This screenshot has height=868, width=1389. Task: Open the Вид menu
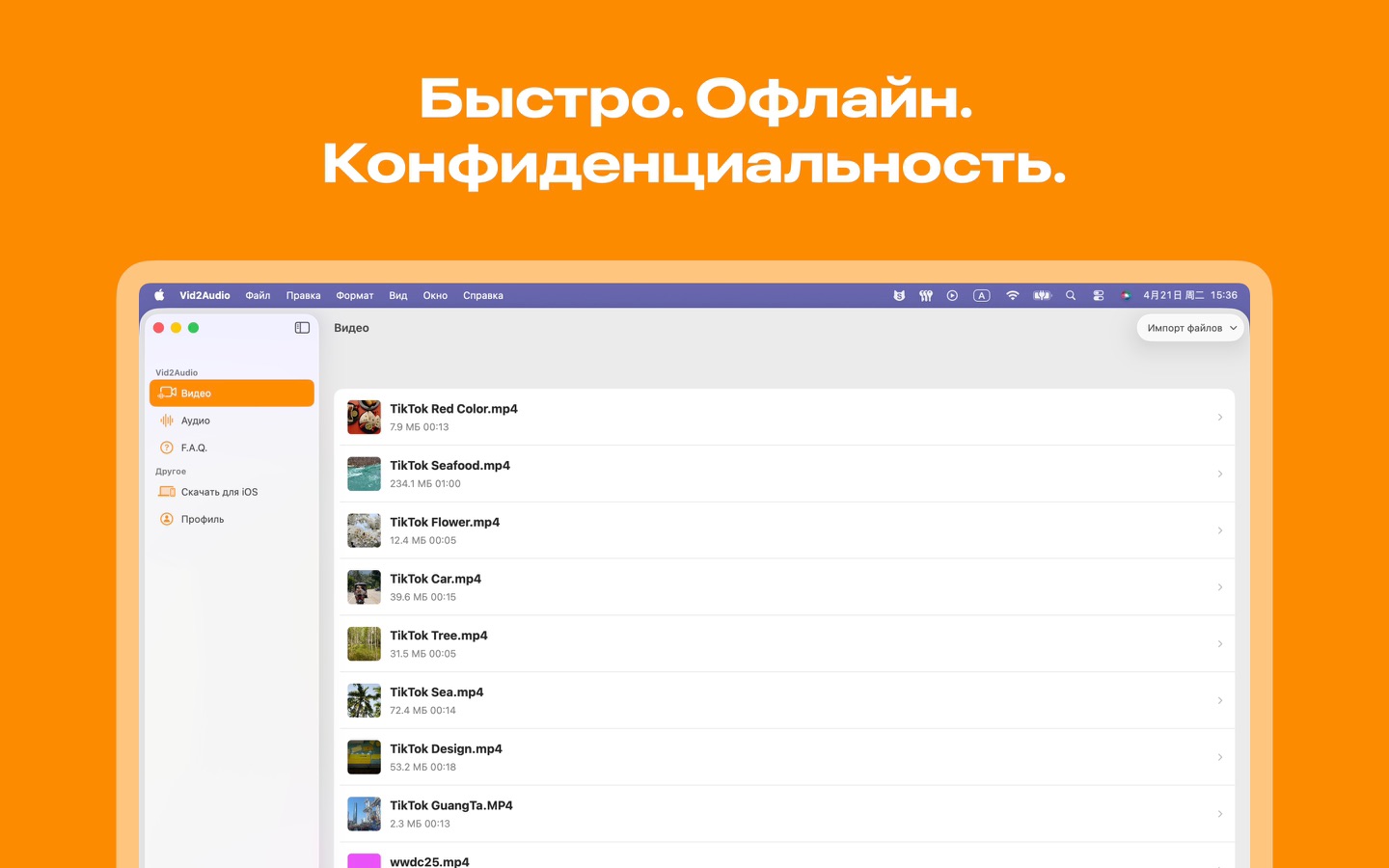(398, 296)
